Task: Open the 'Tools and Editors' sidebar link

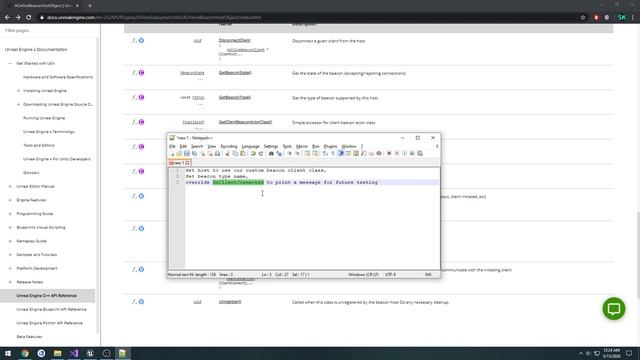Action: pos(39,145)
